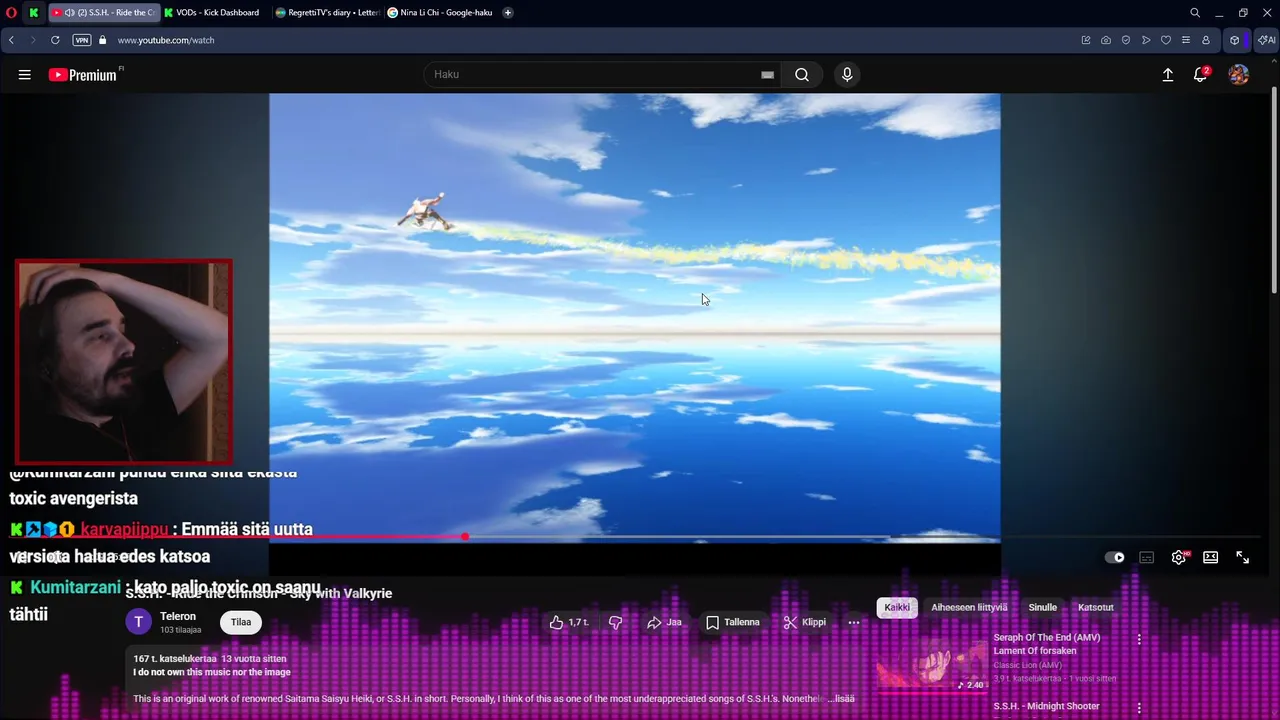Select the Kaikki filter chip
The image size is (1280, 720).
[x=897, y=607]
